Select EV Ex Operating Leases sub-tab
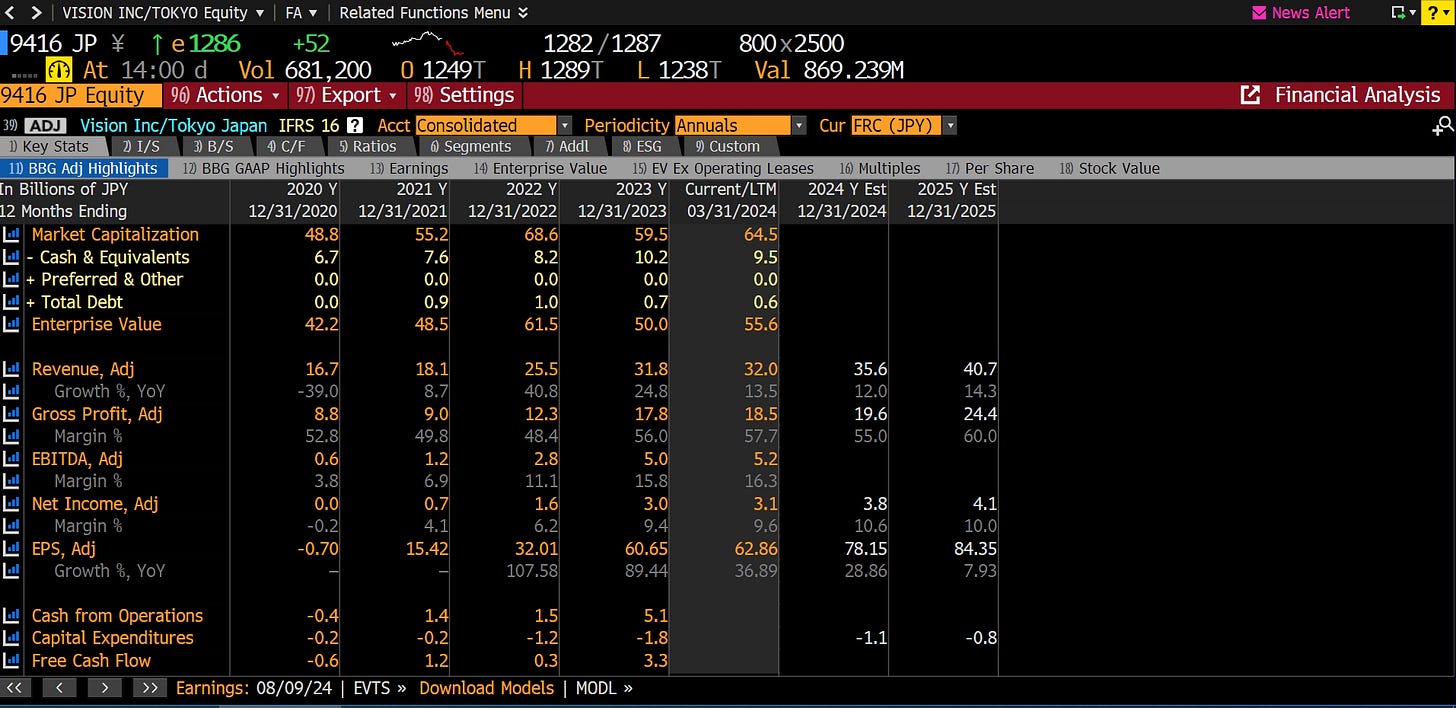This screenshot has width=1456, height=708. pos(723,168)
